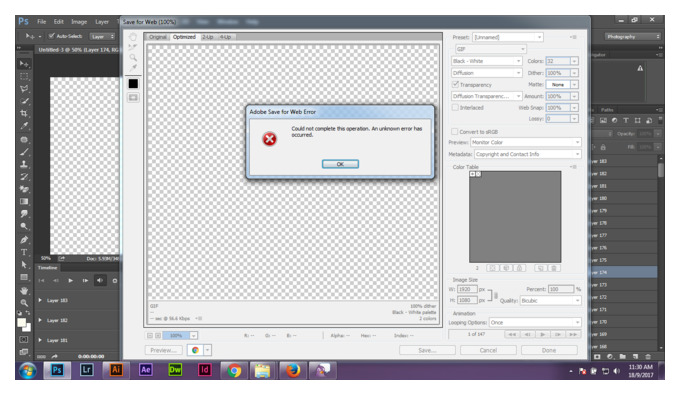Select the Move tool in the Photoshop toolbar
Image resolution: width=680 pixels, height=395 pixels.
point(24,64)
